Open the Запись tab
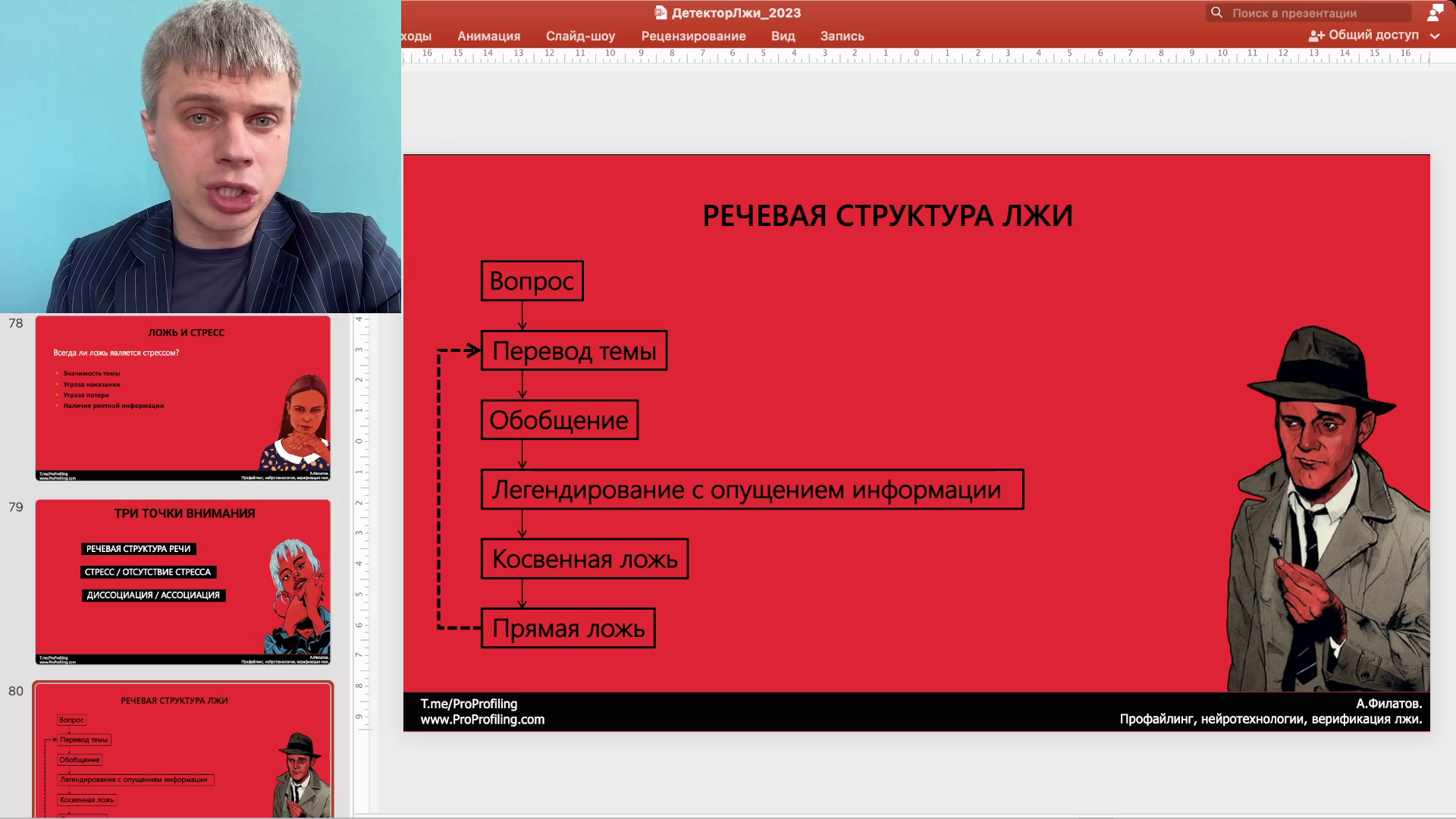The width and height of the screenshot is (1456, 819). coord(841,36)
